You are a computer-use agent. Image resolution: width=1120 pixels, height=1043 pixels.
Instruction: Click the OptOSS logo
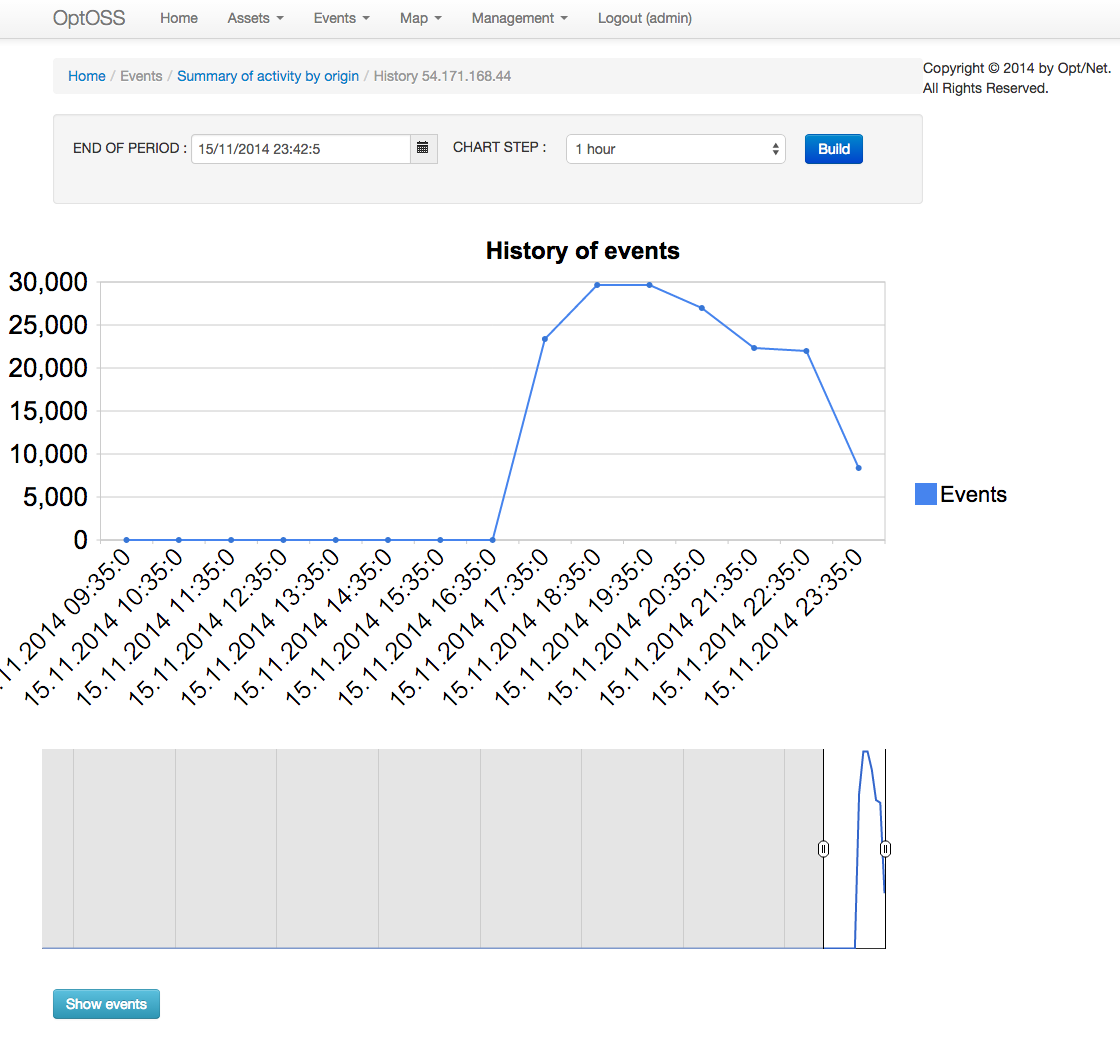[x=88, y=18]
